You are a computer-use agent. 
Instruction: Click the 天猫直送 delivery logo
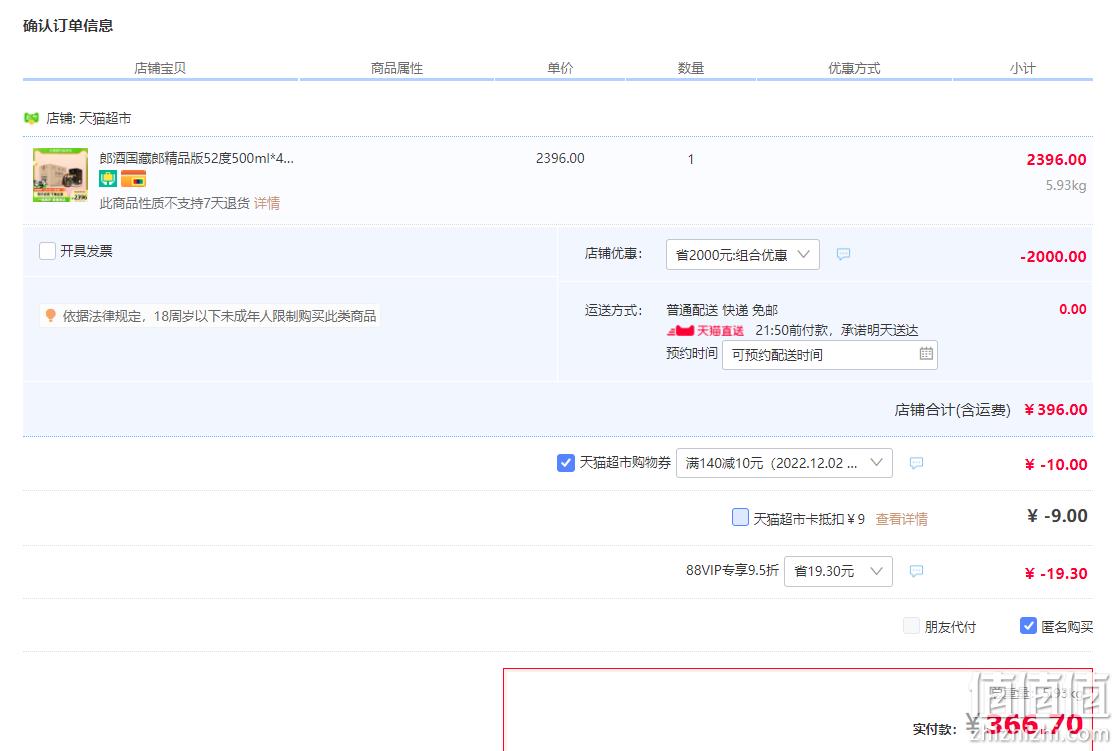705,331
